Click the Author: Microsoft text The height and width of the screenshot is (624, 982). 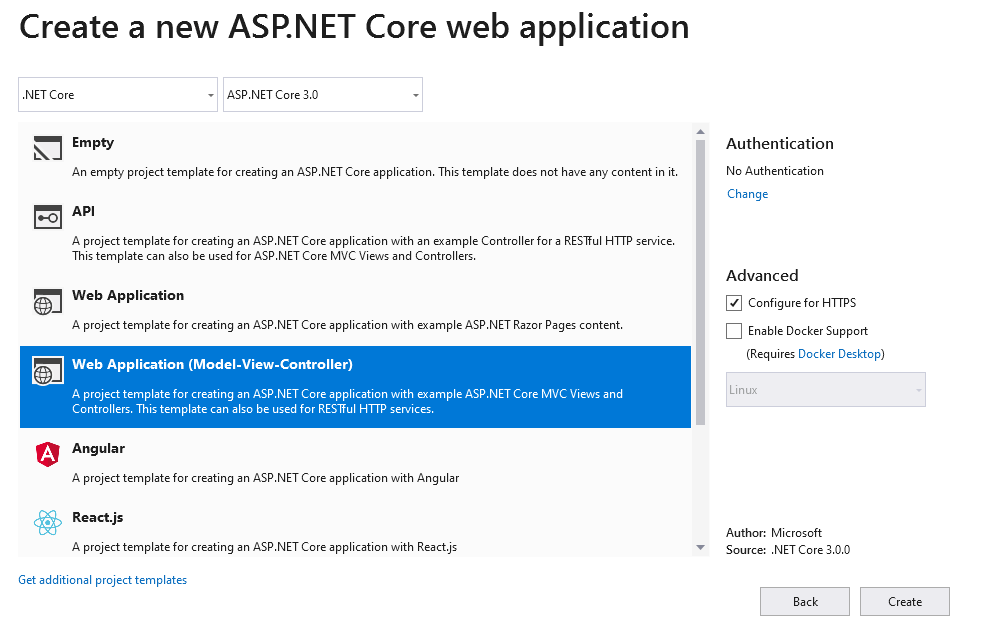click(773, 533)
